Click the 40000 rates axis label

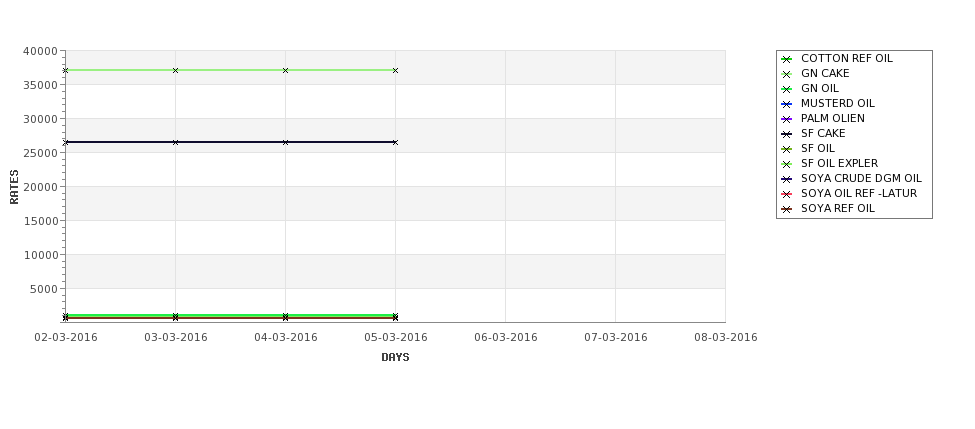40,51
